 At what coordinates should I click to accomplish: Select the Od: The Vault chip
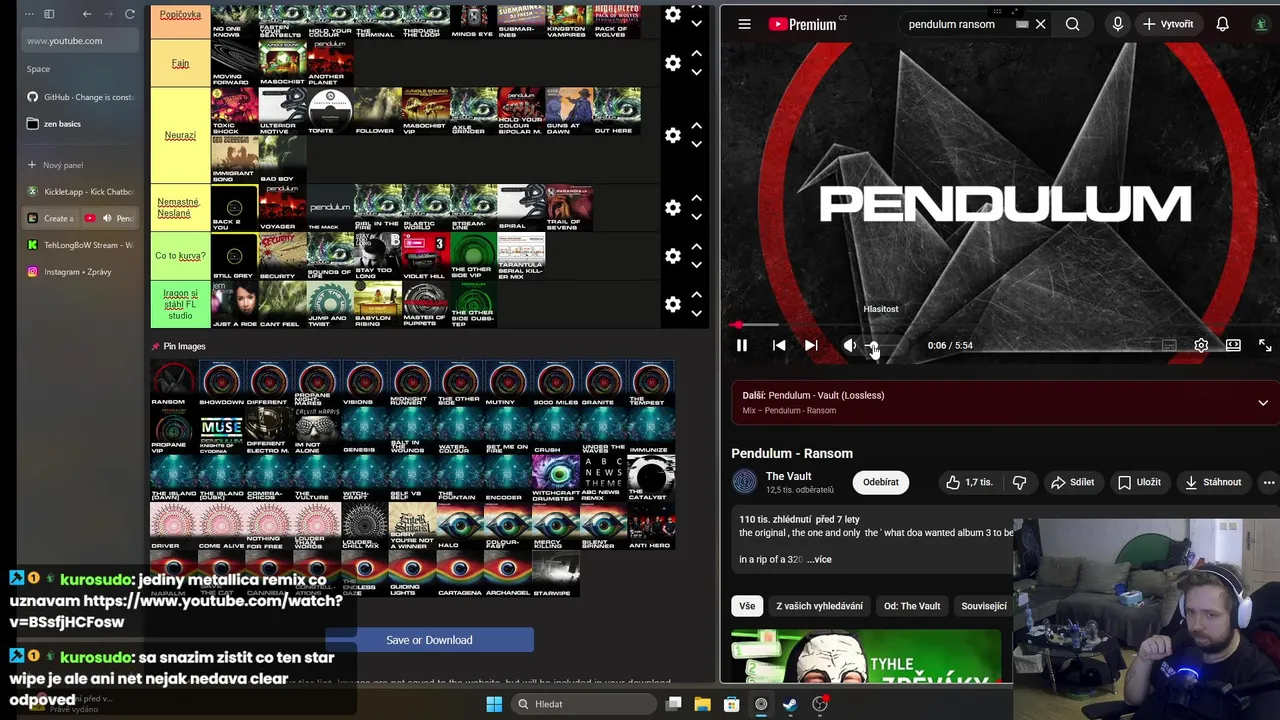pyautogui.click(x=912, y=606)
